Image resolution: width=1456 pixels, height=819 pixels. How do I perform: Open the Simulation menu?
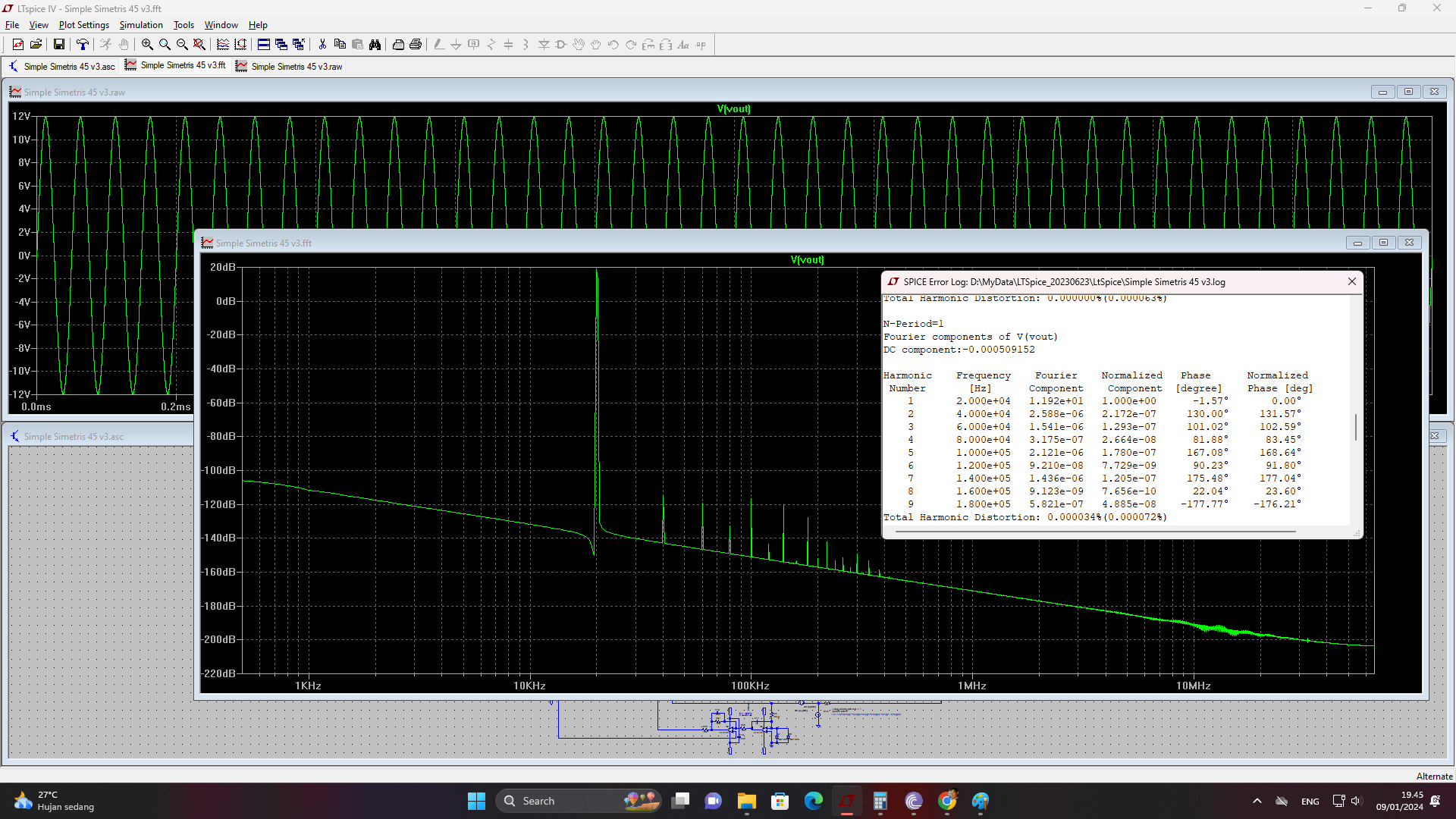[x=141, y=25]
